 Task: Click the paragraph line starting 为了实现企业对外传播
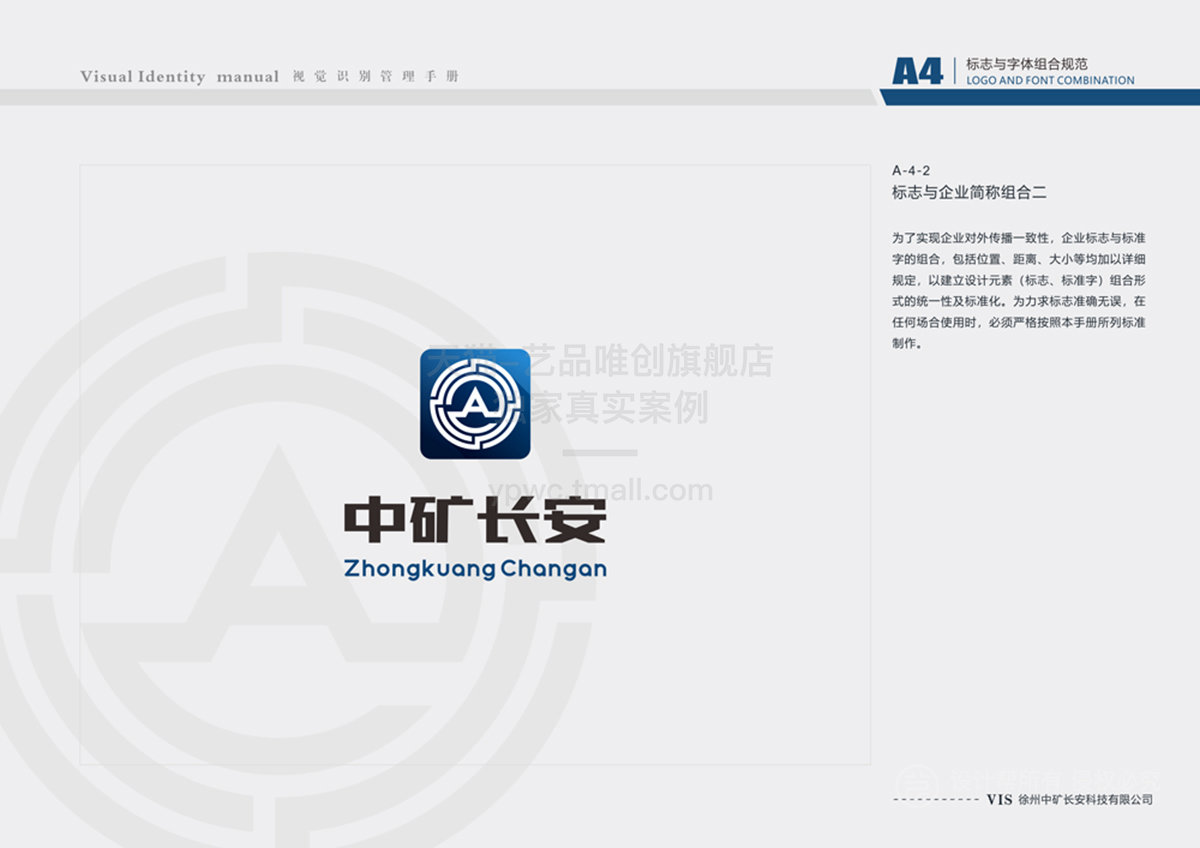[x=1019, y=238]
